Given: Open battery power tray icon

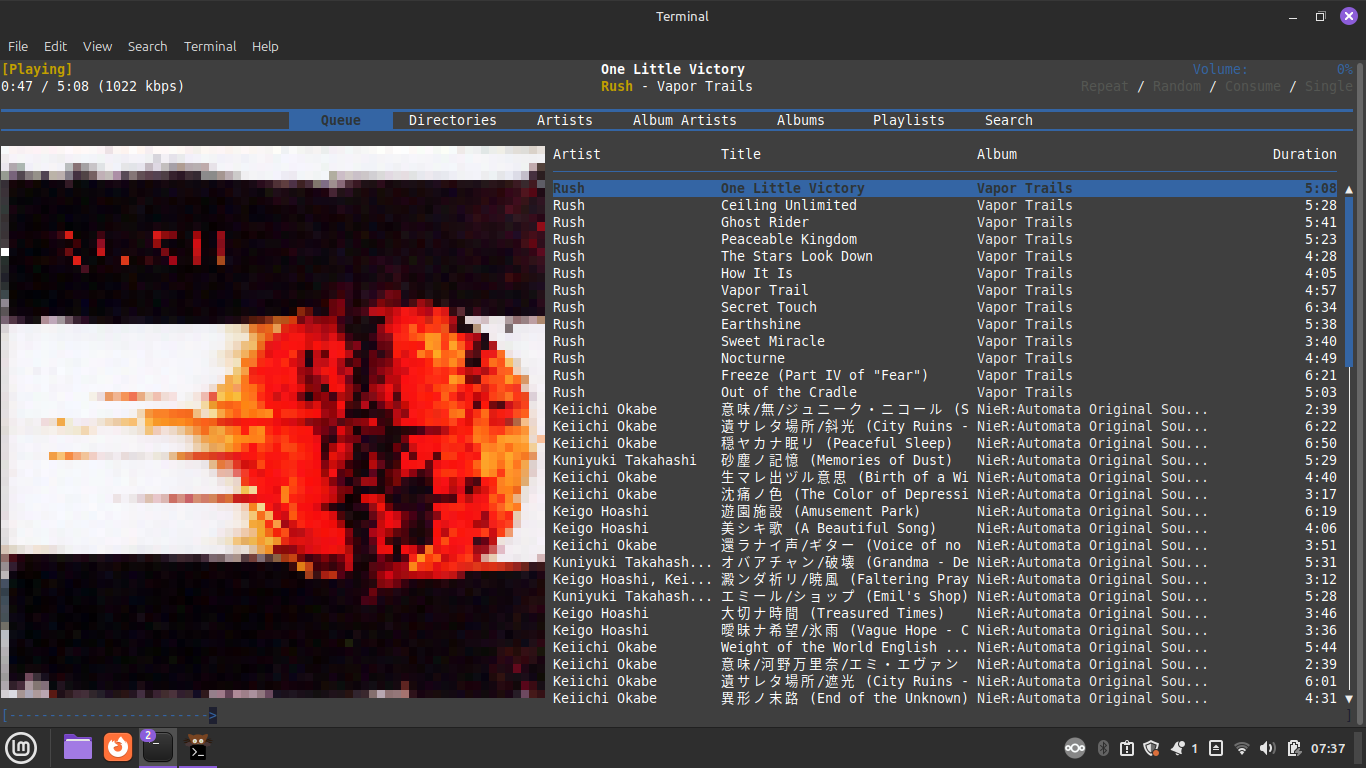Looking at the screenshot, I should [x=1294, y=748].
